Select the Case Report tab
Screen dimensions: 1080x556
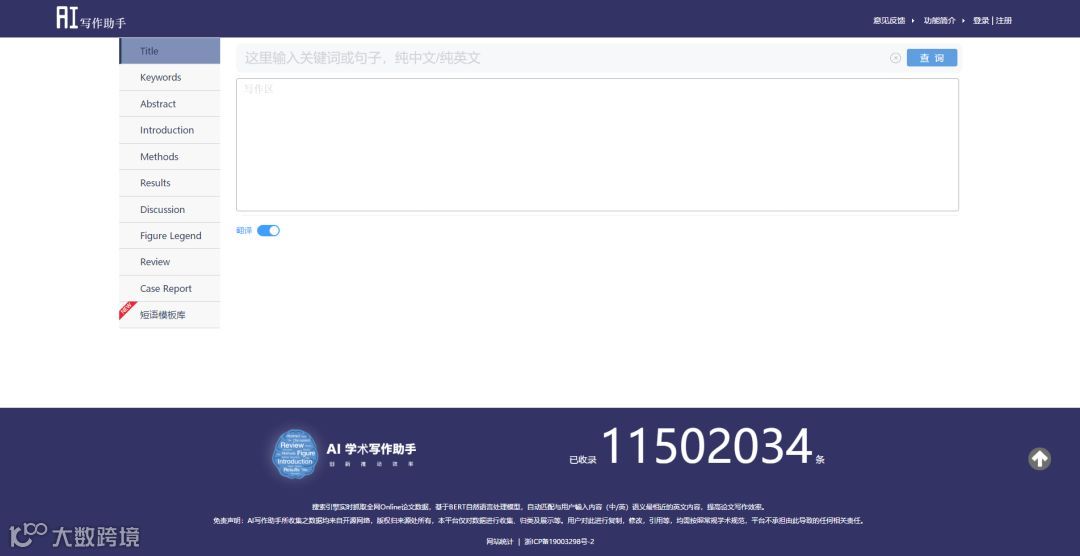[x=169, y=289]
